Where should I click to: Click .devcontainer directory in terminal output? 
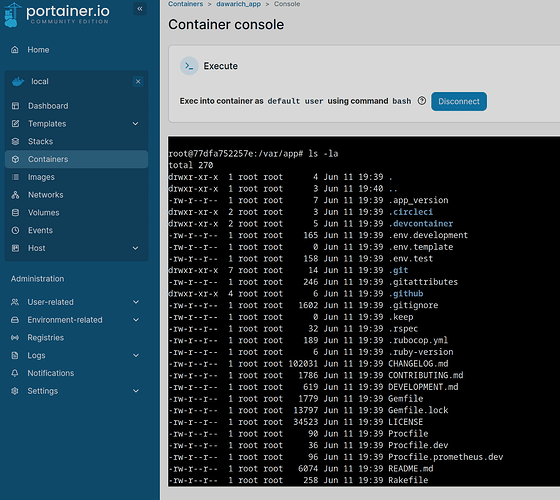pyautogui.click(x=421, y=224)
